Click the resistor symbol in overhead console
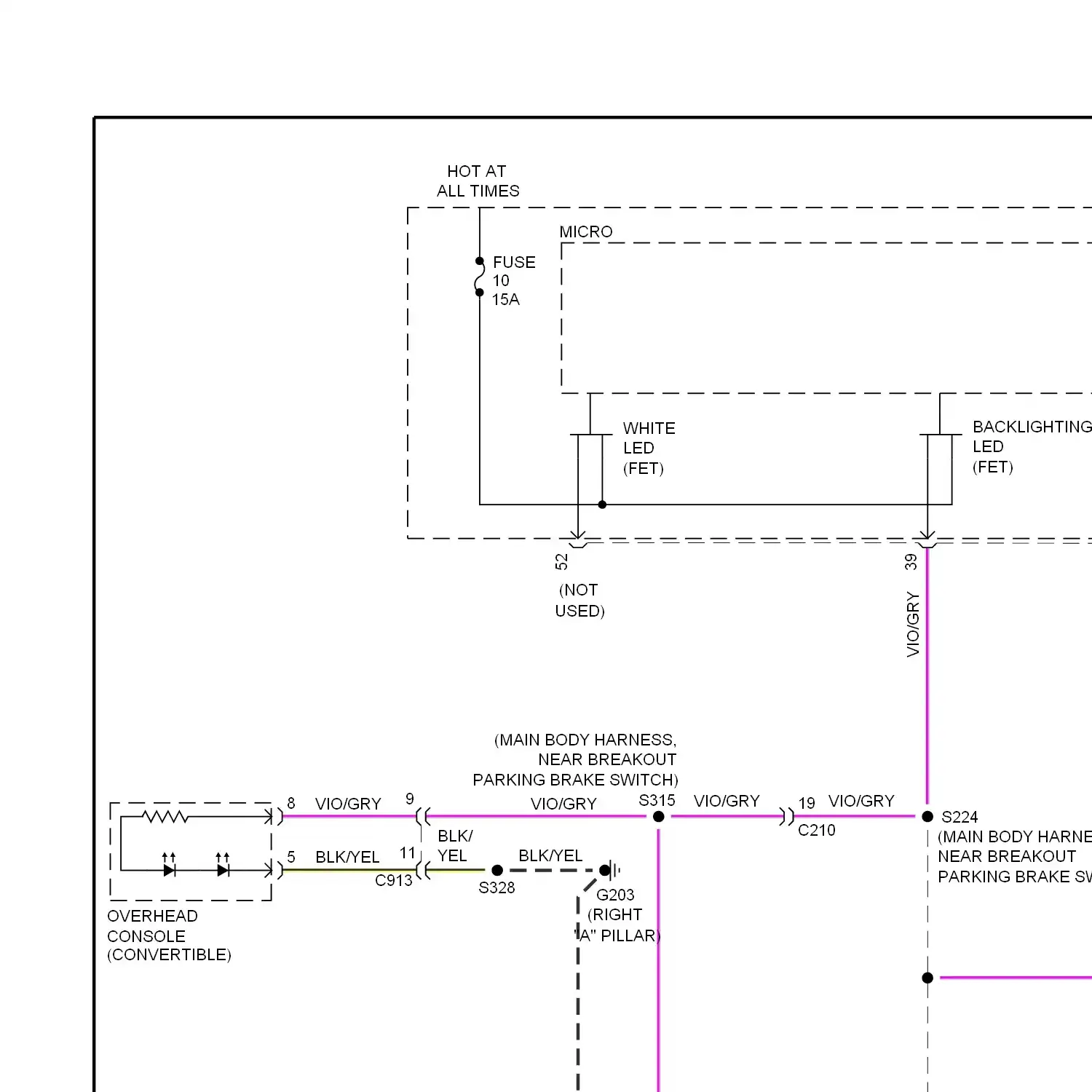Viewport: 1092px width, 1092px height. click(165, 817)
